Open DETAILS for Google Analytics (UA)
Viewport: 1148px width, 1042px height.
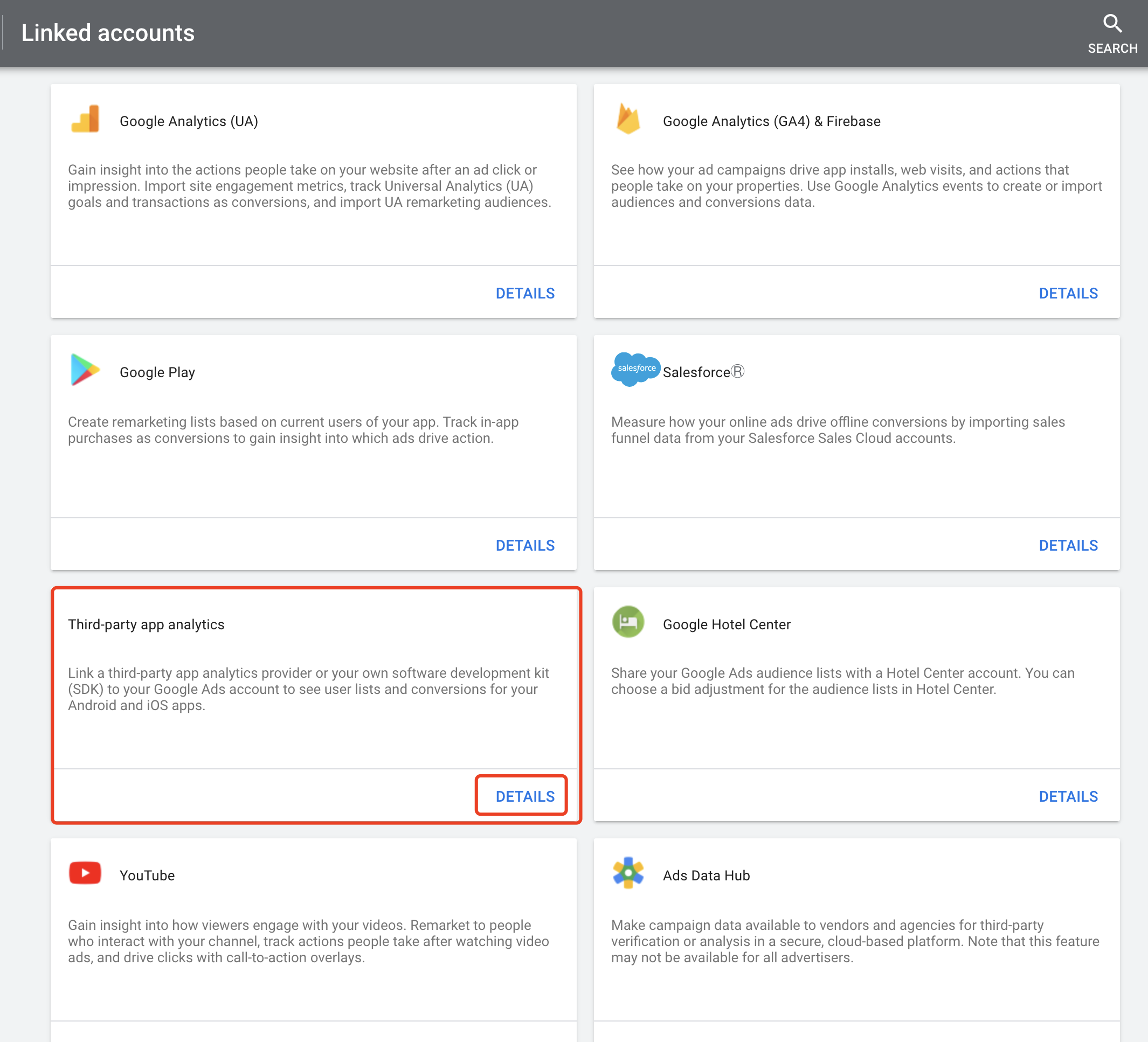point(525,293)
